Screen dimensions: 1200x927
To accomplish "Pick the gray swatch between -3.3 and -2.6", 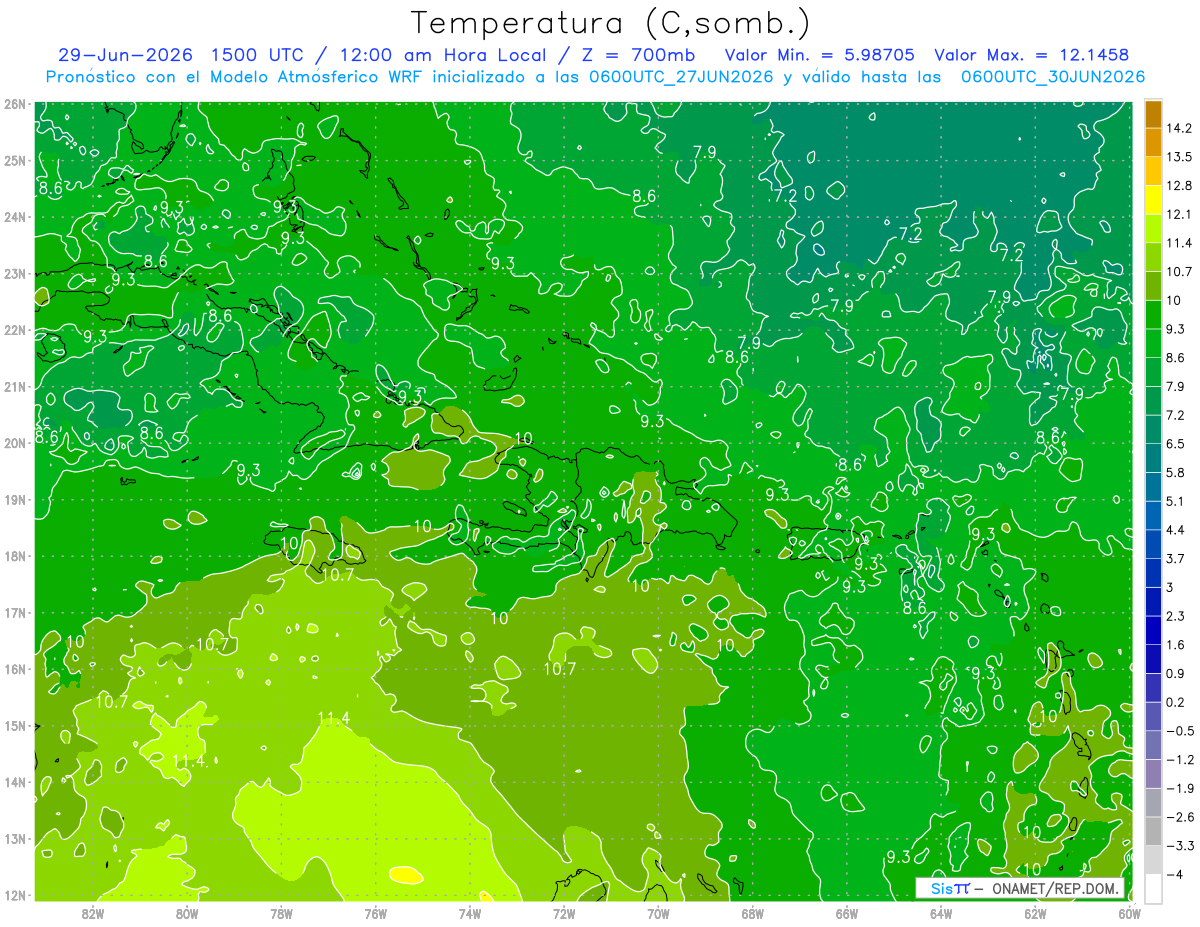I will pos(1153,830).
